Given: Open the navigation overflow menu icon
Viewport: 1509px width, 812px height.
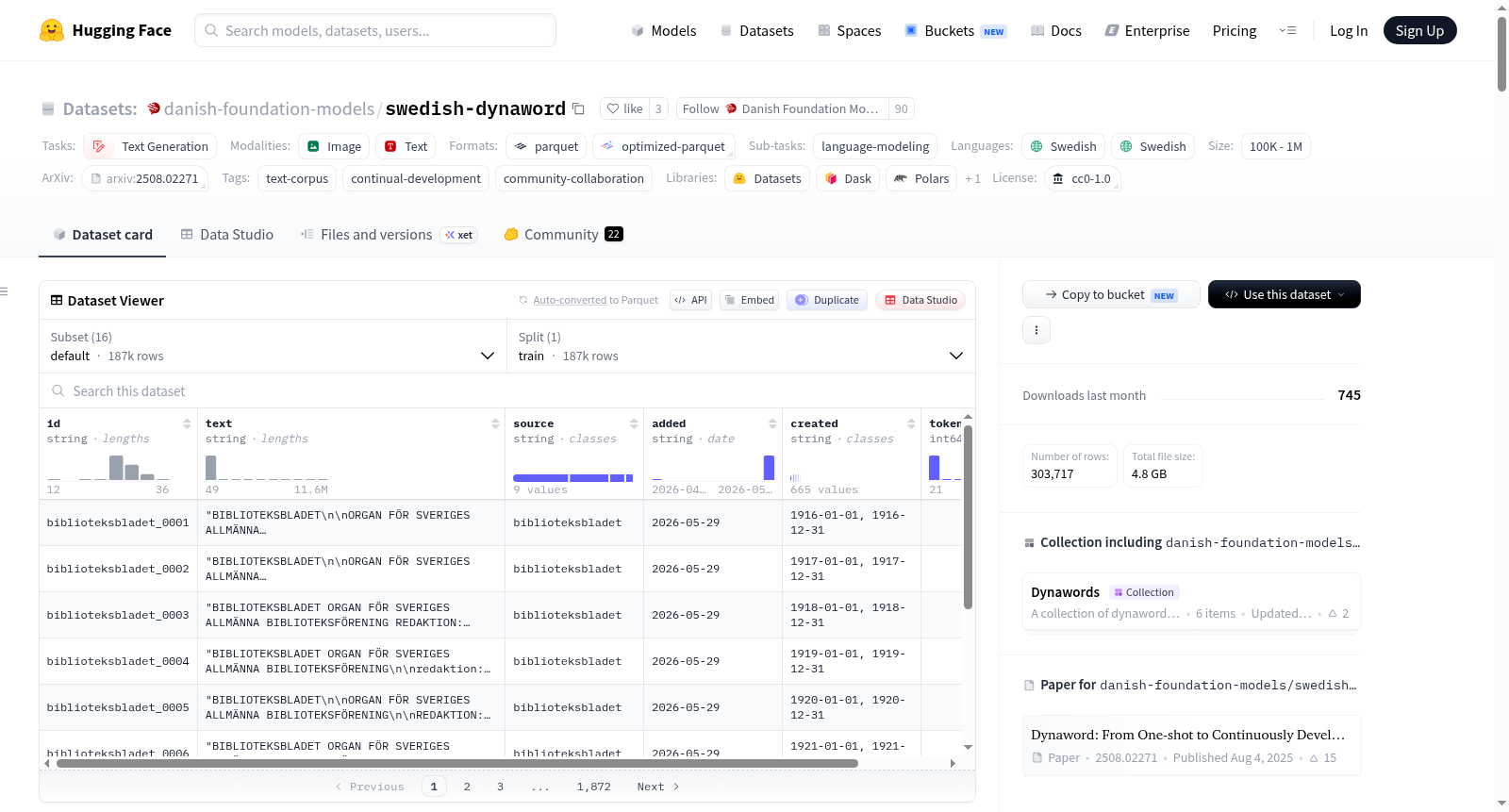Looking at the screenshot, I should coord(1287,30).
